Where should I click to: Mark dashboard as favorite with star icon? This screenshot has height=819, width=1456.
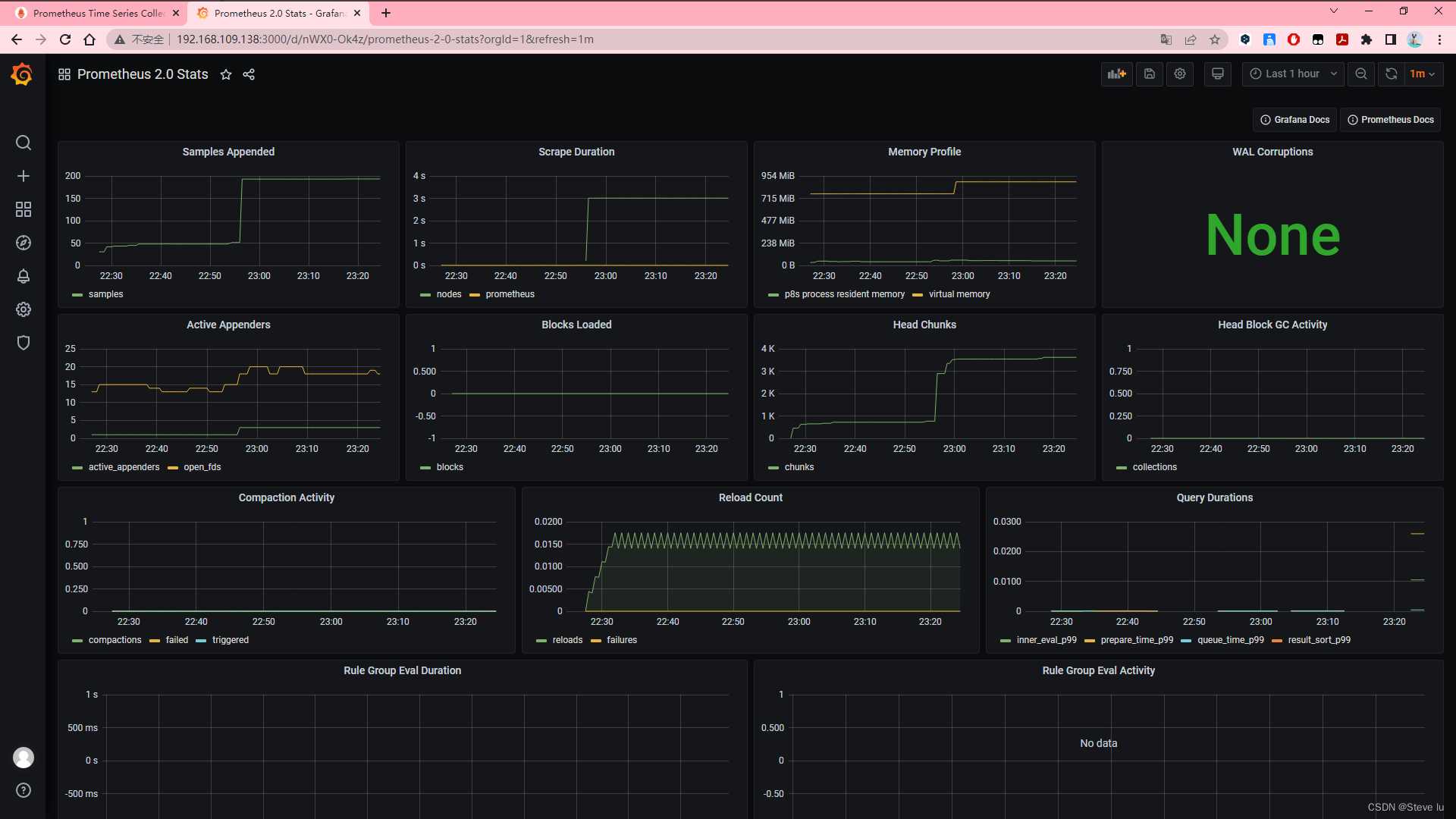(x=226, y=74)
